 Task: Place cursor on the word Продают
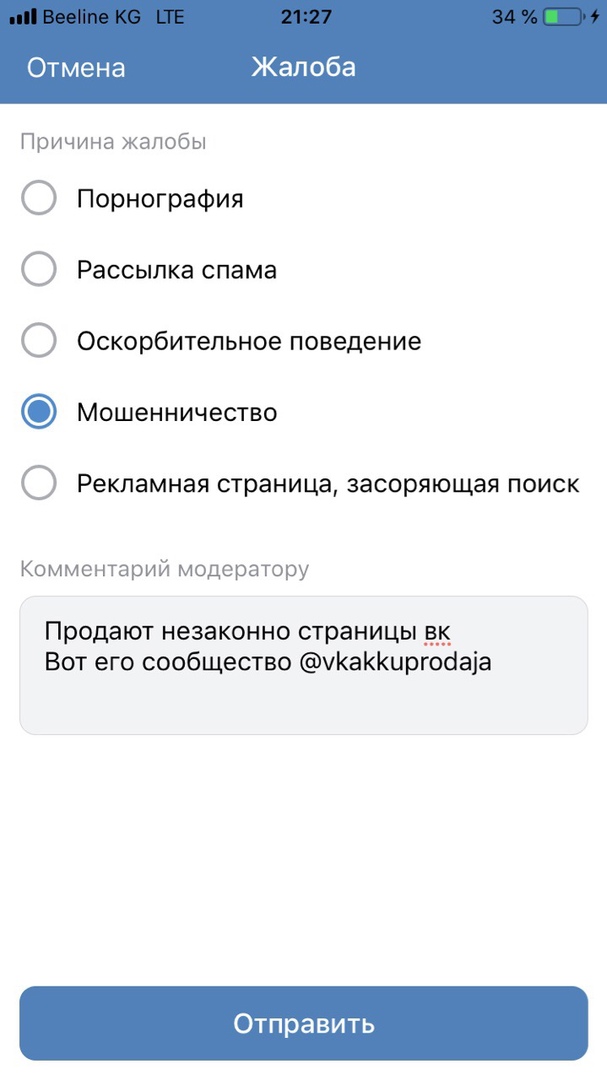[91, 630]
